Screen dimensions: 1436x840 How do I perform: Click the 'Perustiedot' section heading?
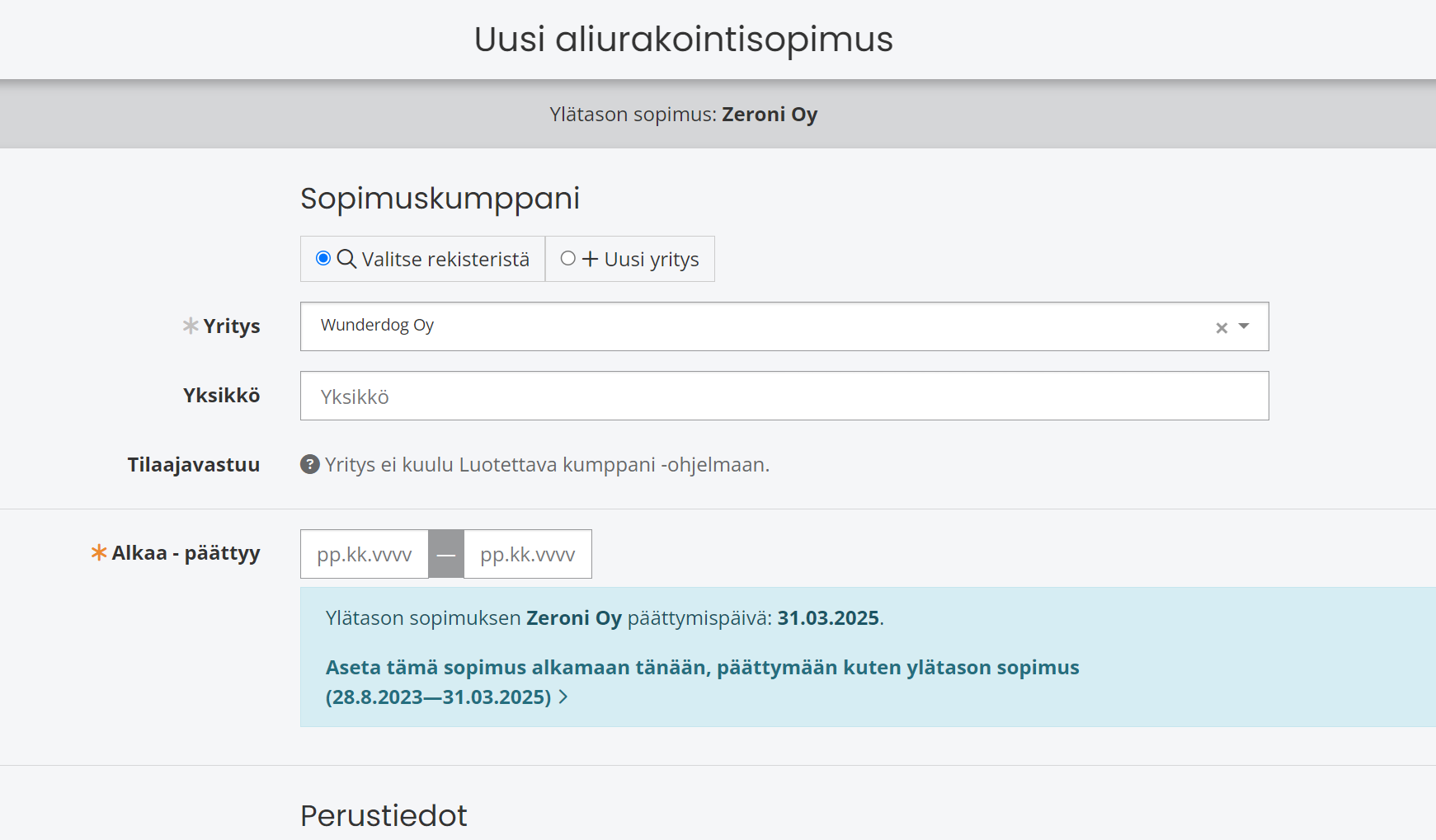[384, 815]
